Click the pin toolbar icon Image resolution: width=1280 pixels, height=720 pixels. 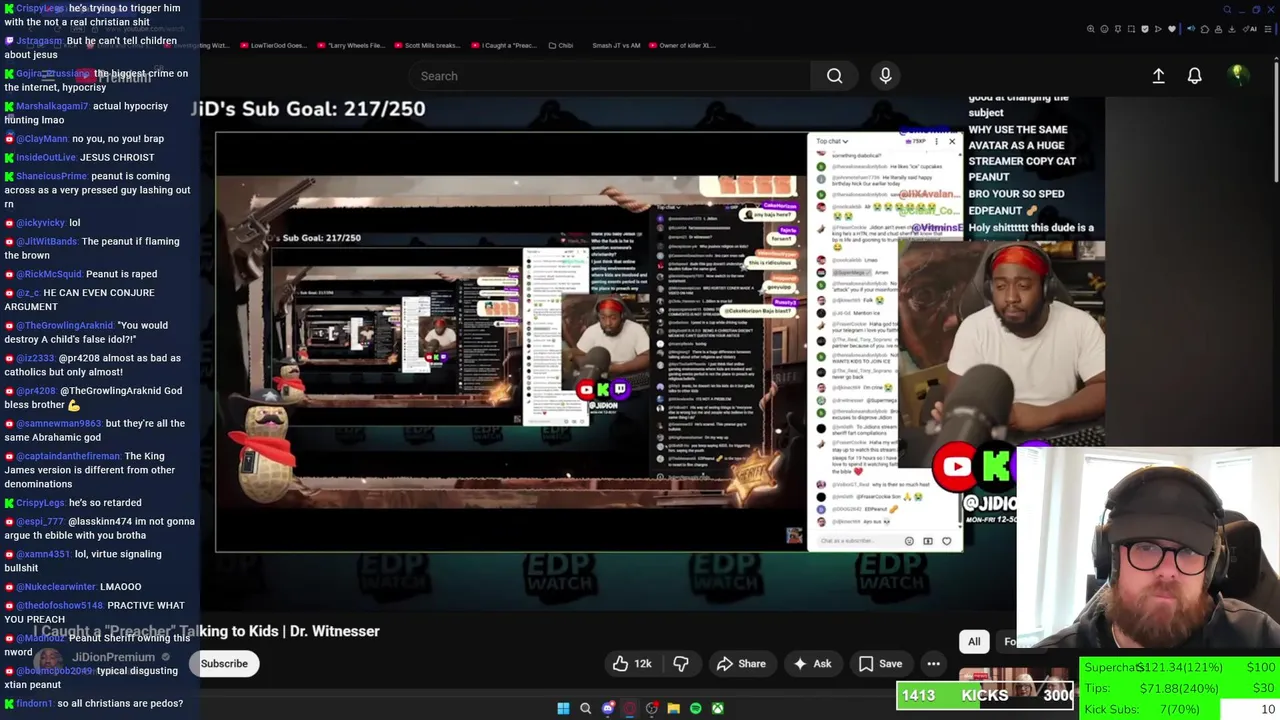pyautogui.click(x=1118, y=29)
